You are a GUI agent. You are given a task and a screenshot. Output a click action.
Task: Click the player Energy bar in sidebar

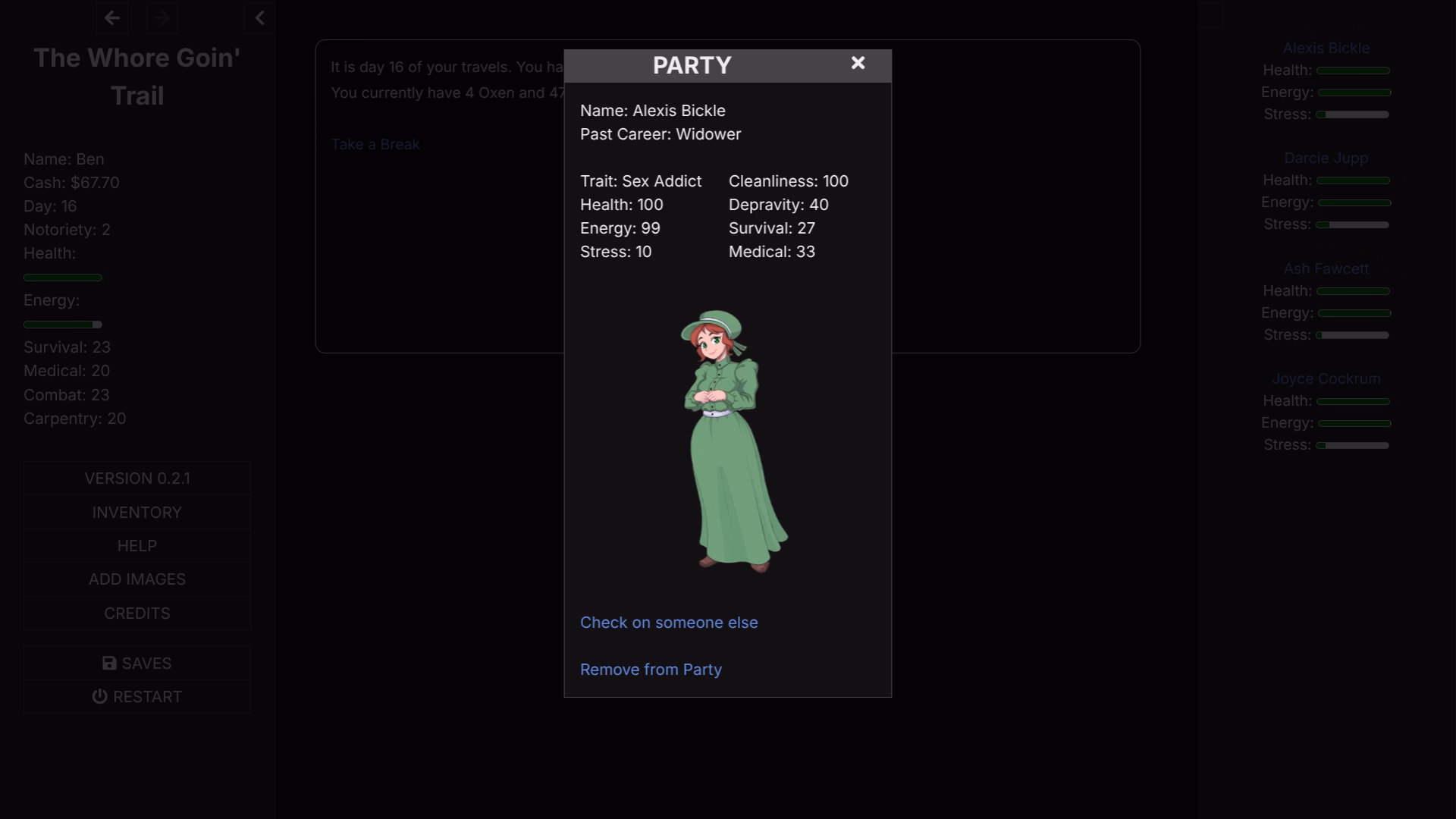point(63,325)
